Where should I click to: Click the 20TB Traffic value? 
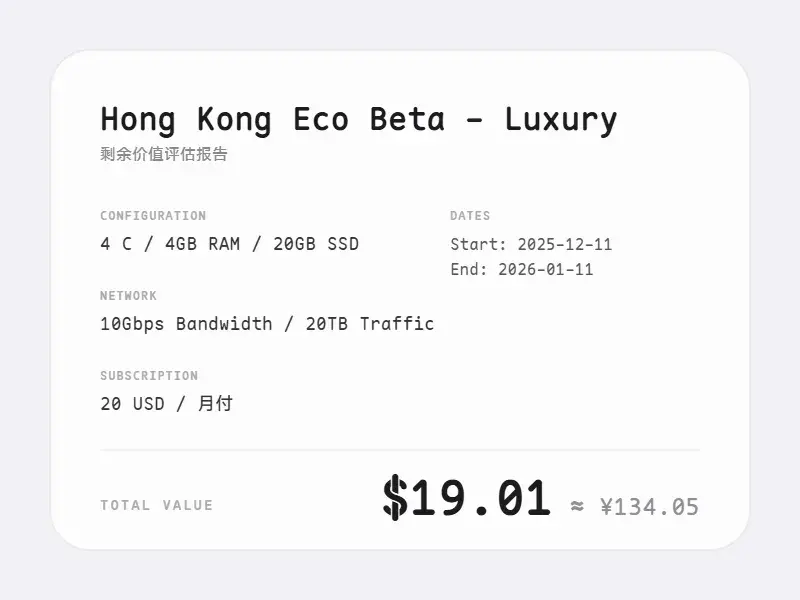(370, 324)
